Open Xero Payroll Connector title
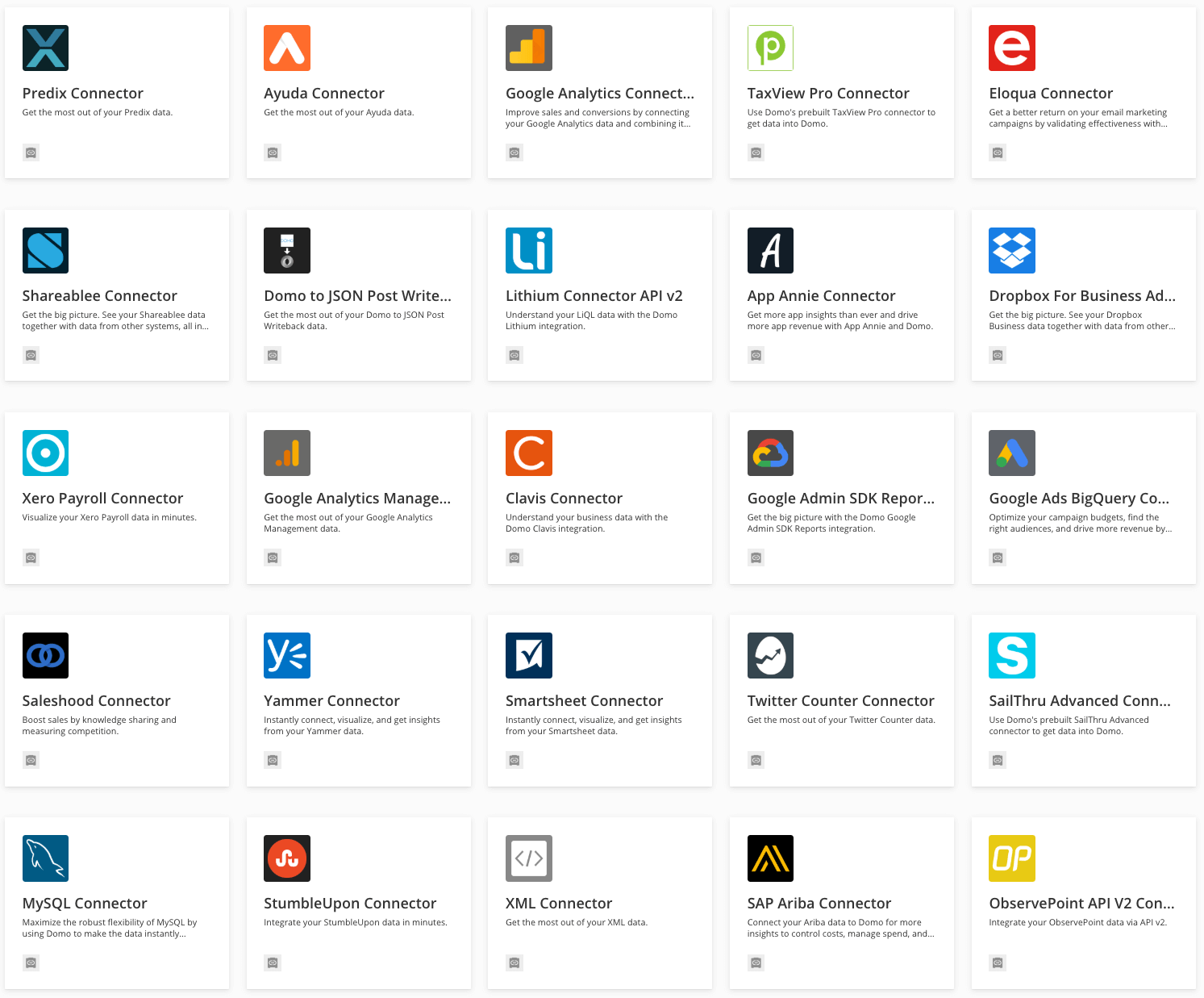This screenshot has height=998, width=1204. (x=102, y=499)
